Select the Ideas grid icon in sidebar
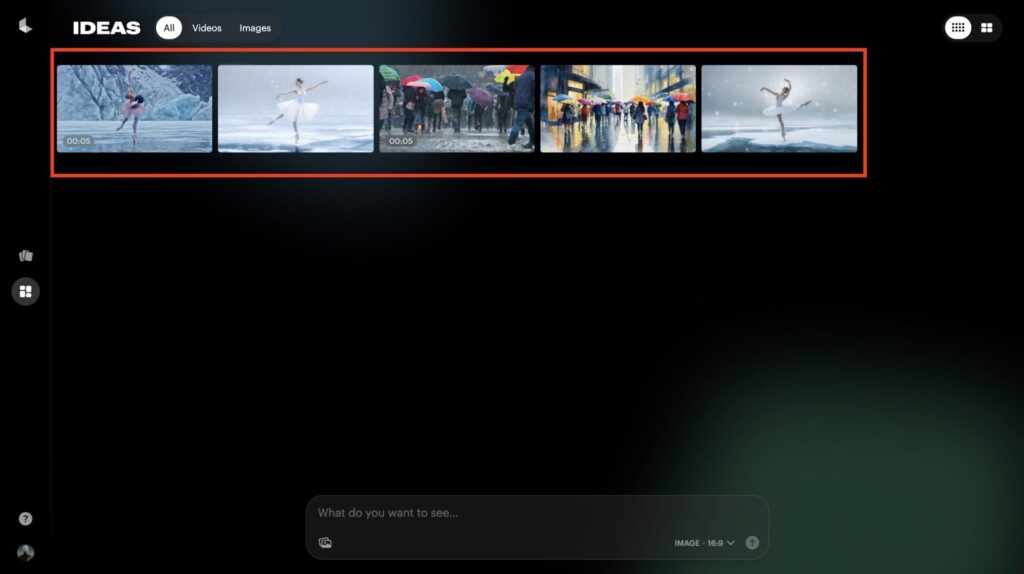 (x=25, y=292)
